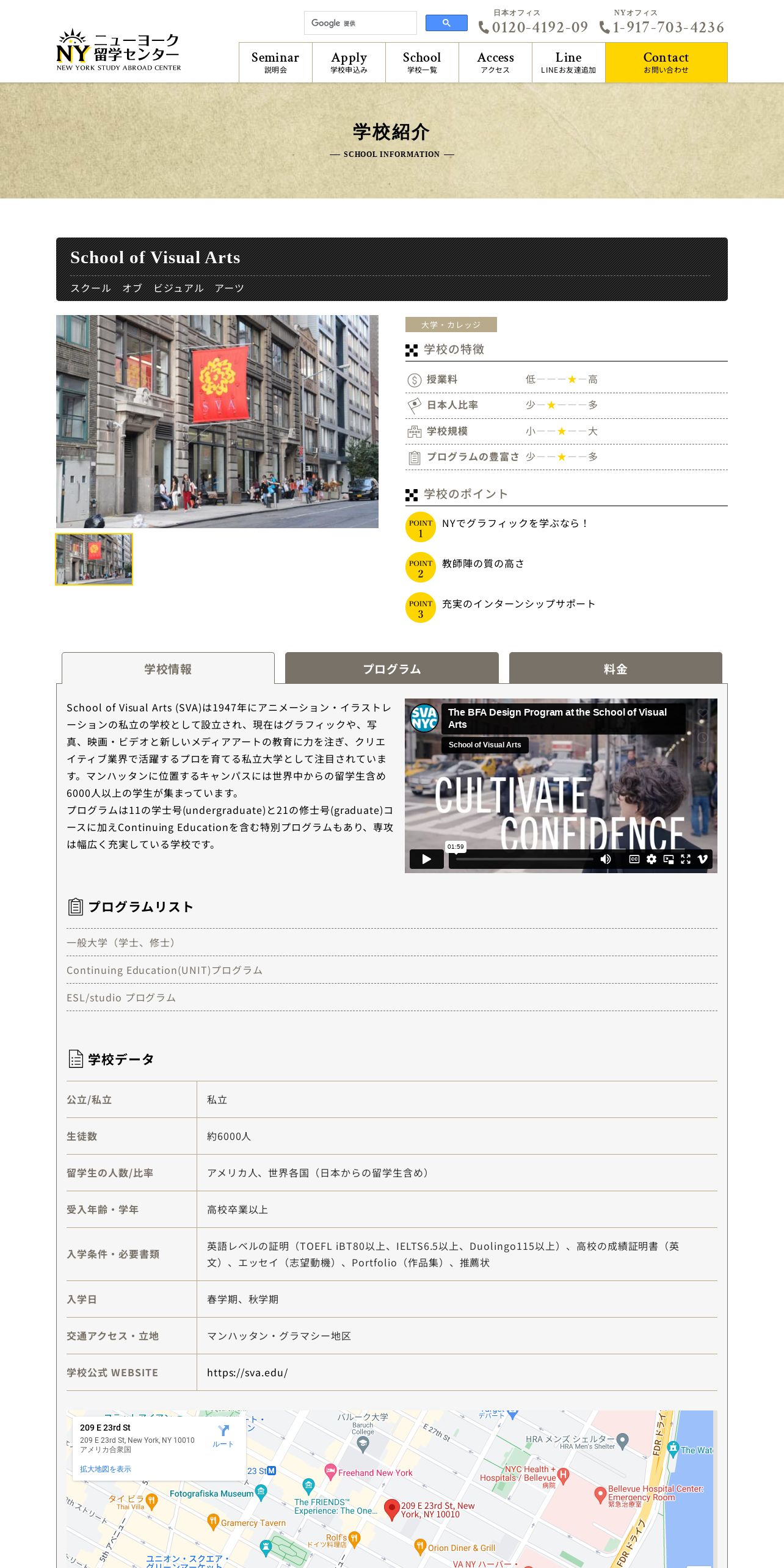Click the blue Google search magnifier button
This screenshot has width=784, height=1568.
[x=446, y=23]
